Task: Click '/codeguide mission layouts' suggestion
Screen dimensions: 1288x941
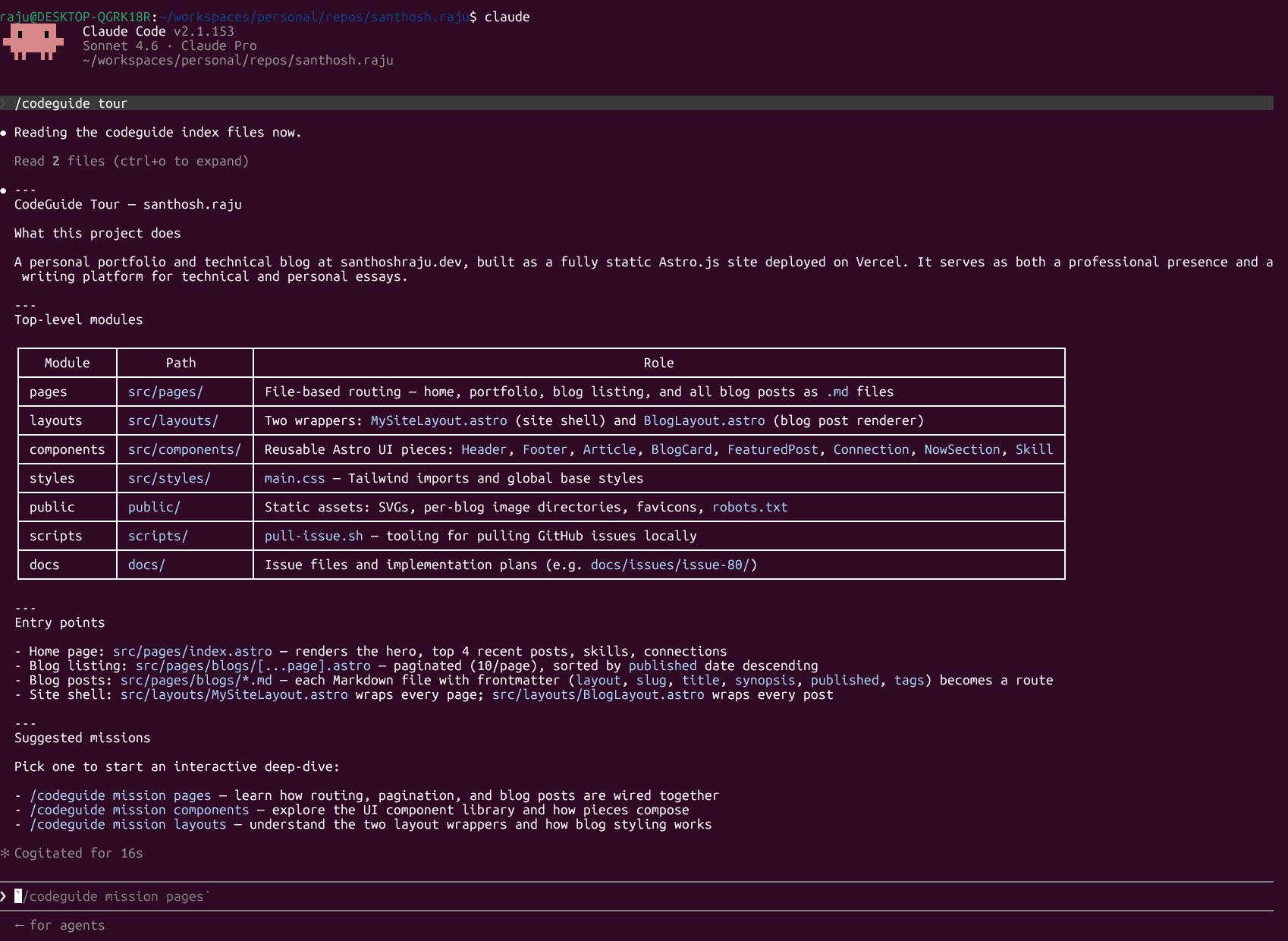Action: click(127, 824)
